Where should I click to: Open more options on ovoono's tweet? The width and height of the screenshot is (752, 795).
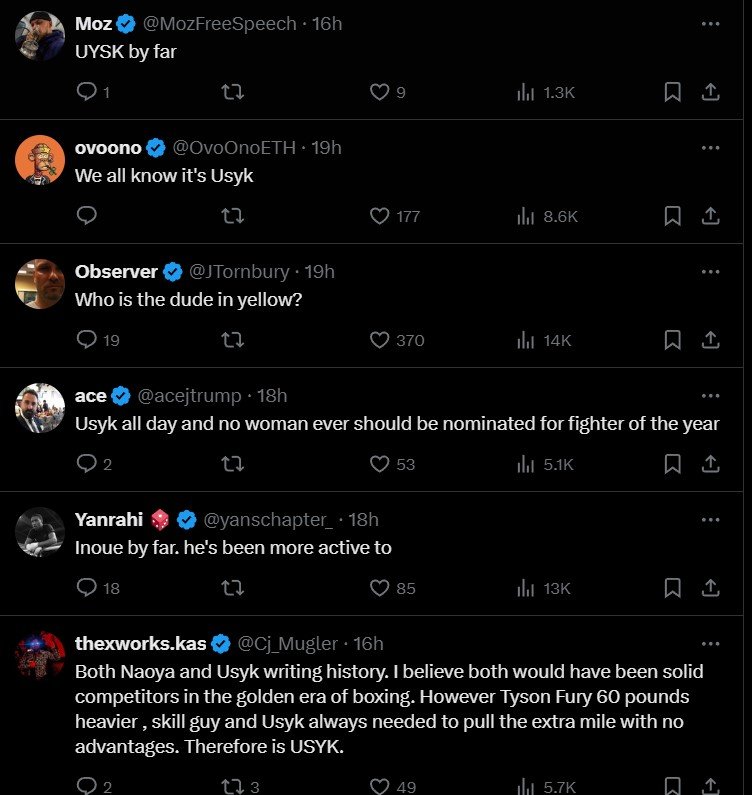[x=710, y=147]
